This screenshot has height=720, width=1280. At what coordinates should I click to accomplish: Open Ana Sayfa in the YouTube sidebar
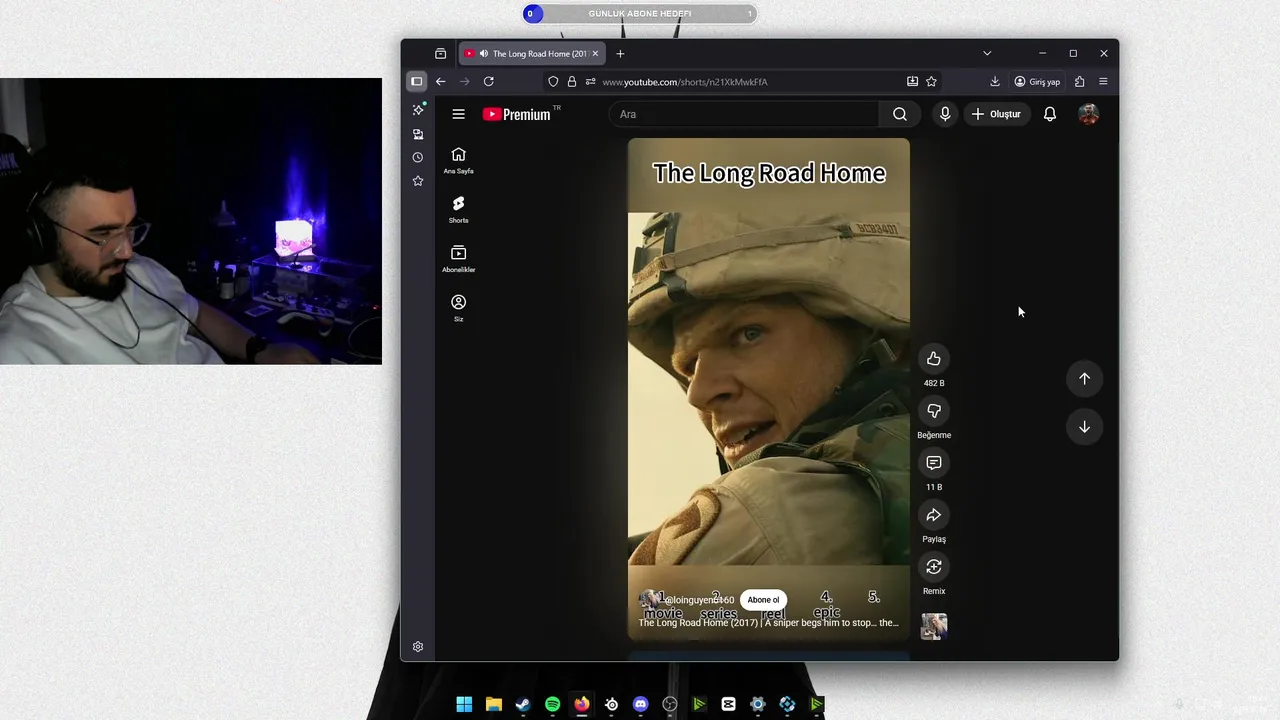coord(458,160)
